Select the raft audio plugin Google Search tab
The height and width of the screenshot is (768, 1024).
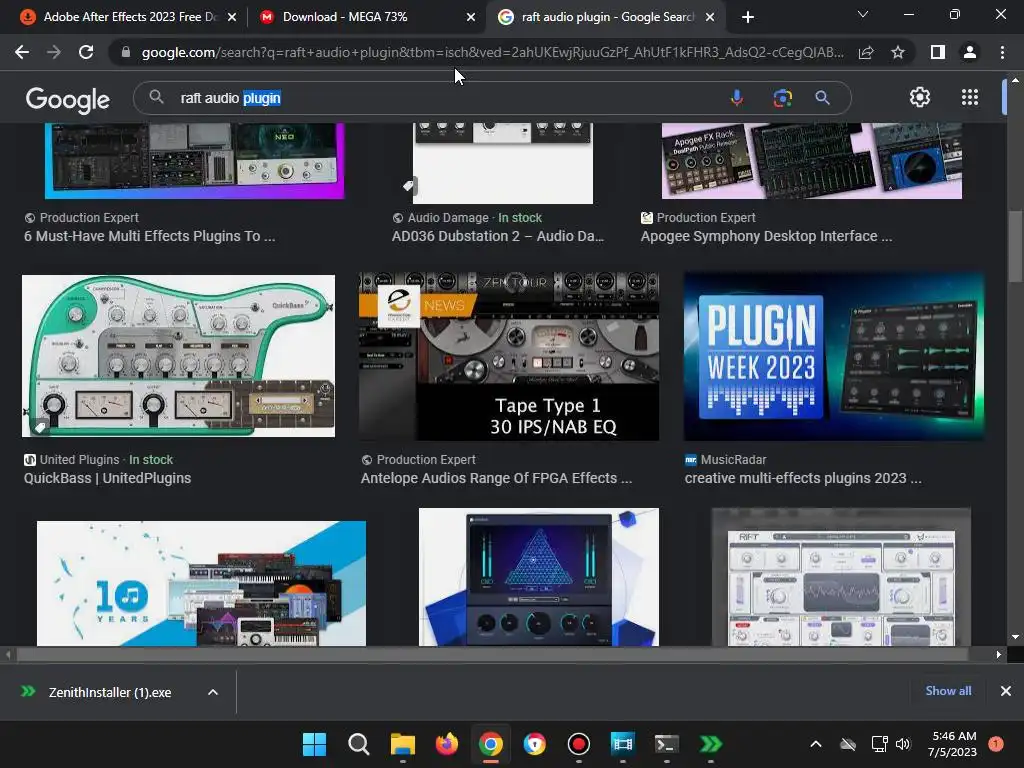tap(604, 17)
